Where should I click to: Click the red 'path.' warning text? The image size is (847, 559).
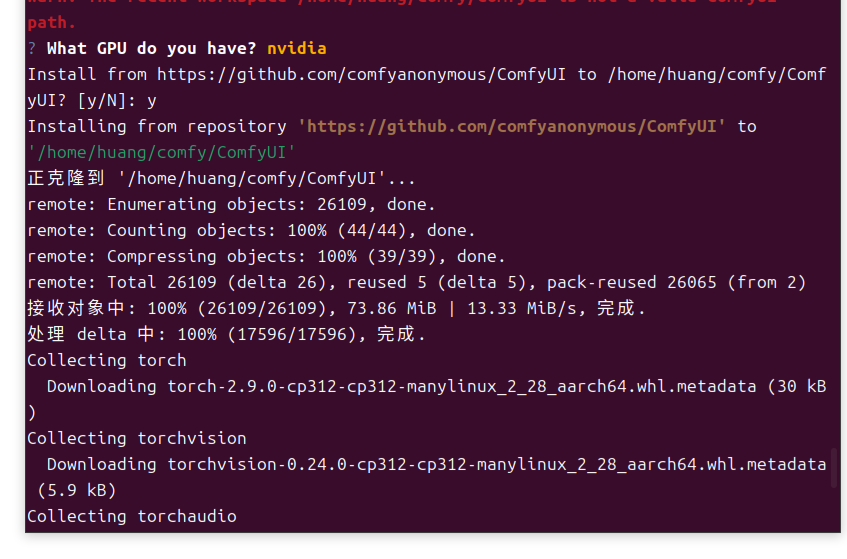[x=51, y=23]
